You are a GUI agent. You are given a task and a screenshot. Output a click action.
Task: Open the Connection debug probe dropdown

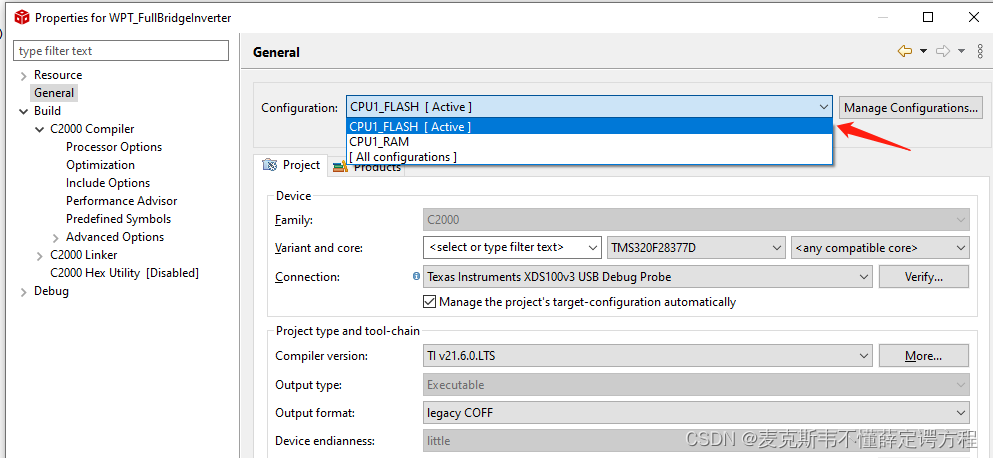pos(647,277)
